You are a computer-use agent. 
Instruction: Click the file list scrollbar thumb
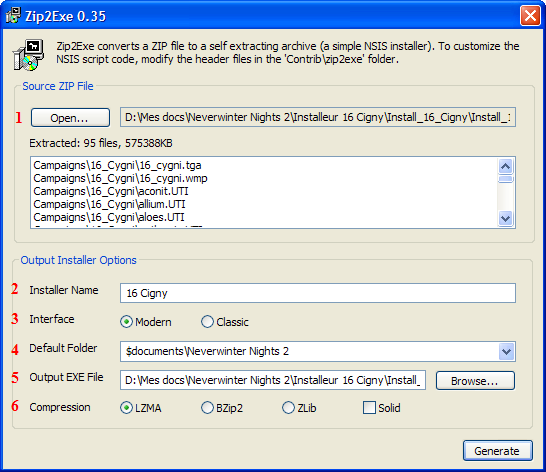point(505,179)
